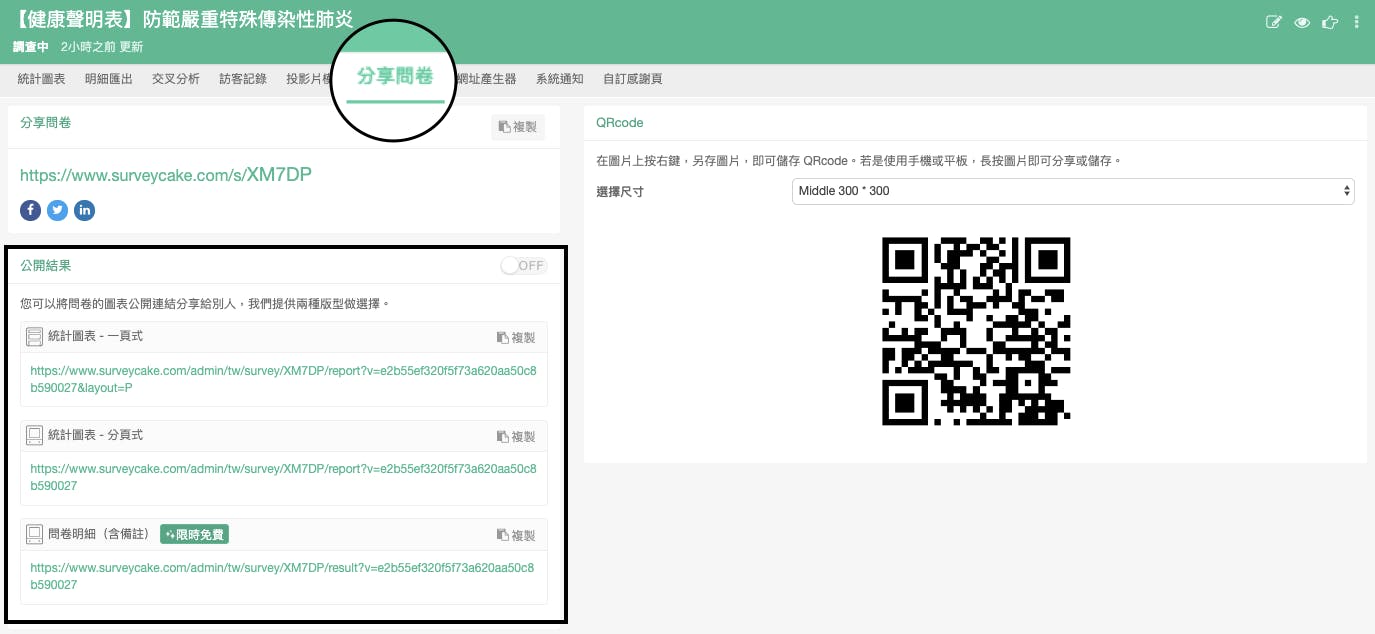The height and width of the screenshot is (634, 1375).
Task: Open the survey editor via the pencil icon
Action: tap(1273, 22)
